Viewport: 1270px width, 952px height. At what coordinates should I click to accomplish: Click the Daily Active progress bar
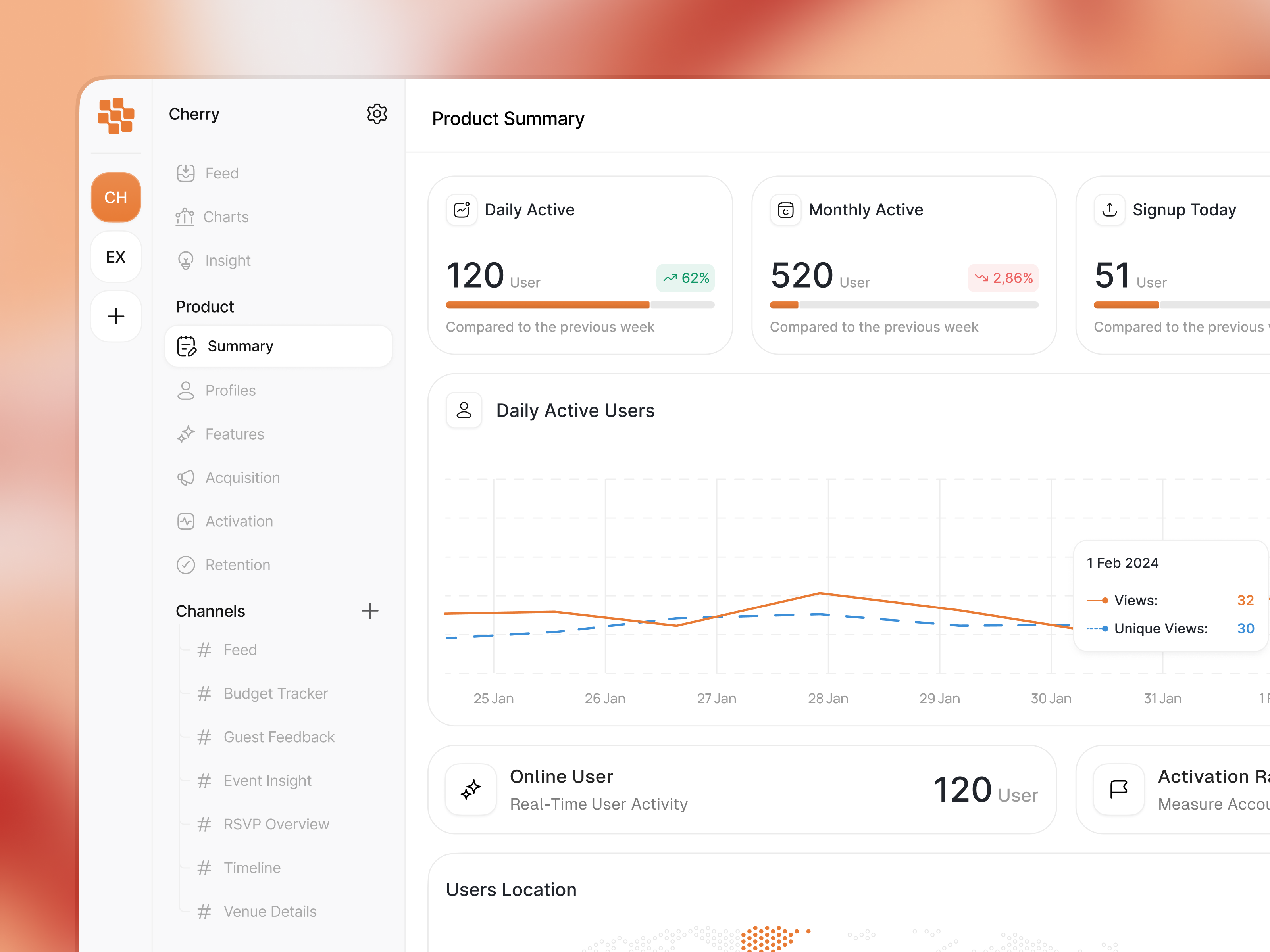579,305
